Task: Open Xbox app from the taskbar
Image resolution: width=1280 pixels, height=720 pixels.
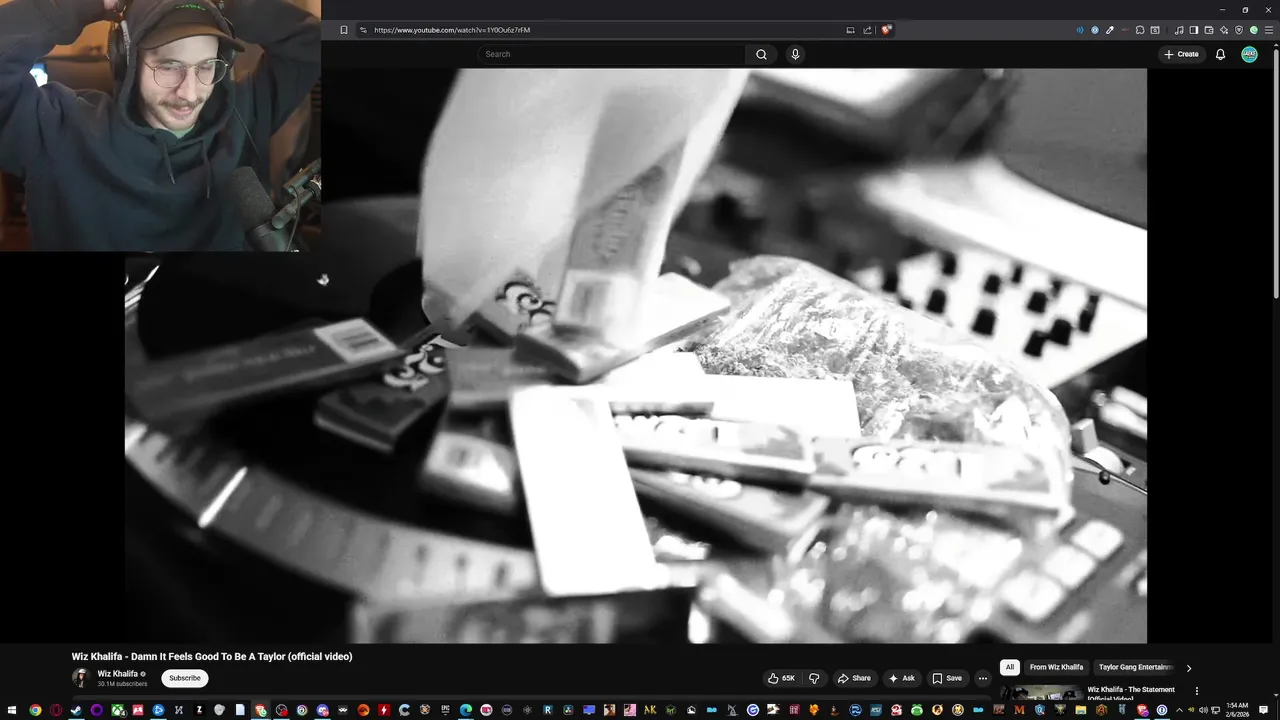Action: [x=117, y=711]
